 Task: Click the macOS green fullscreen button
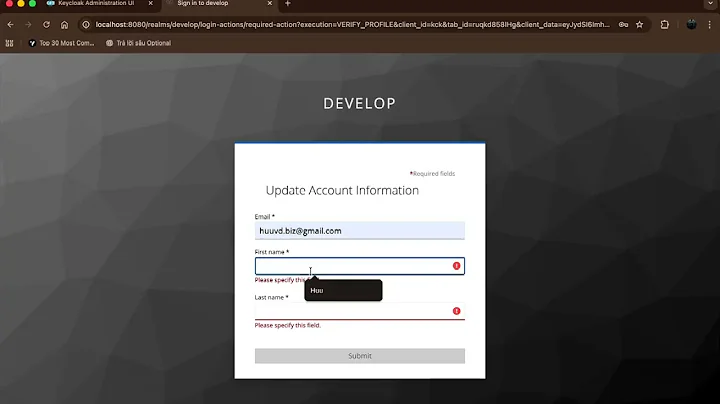tap(32, 3)
